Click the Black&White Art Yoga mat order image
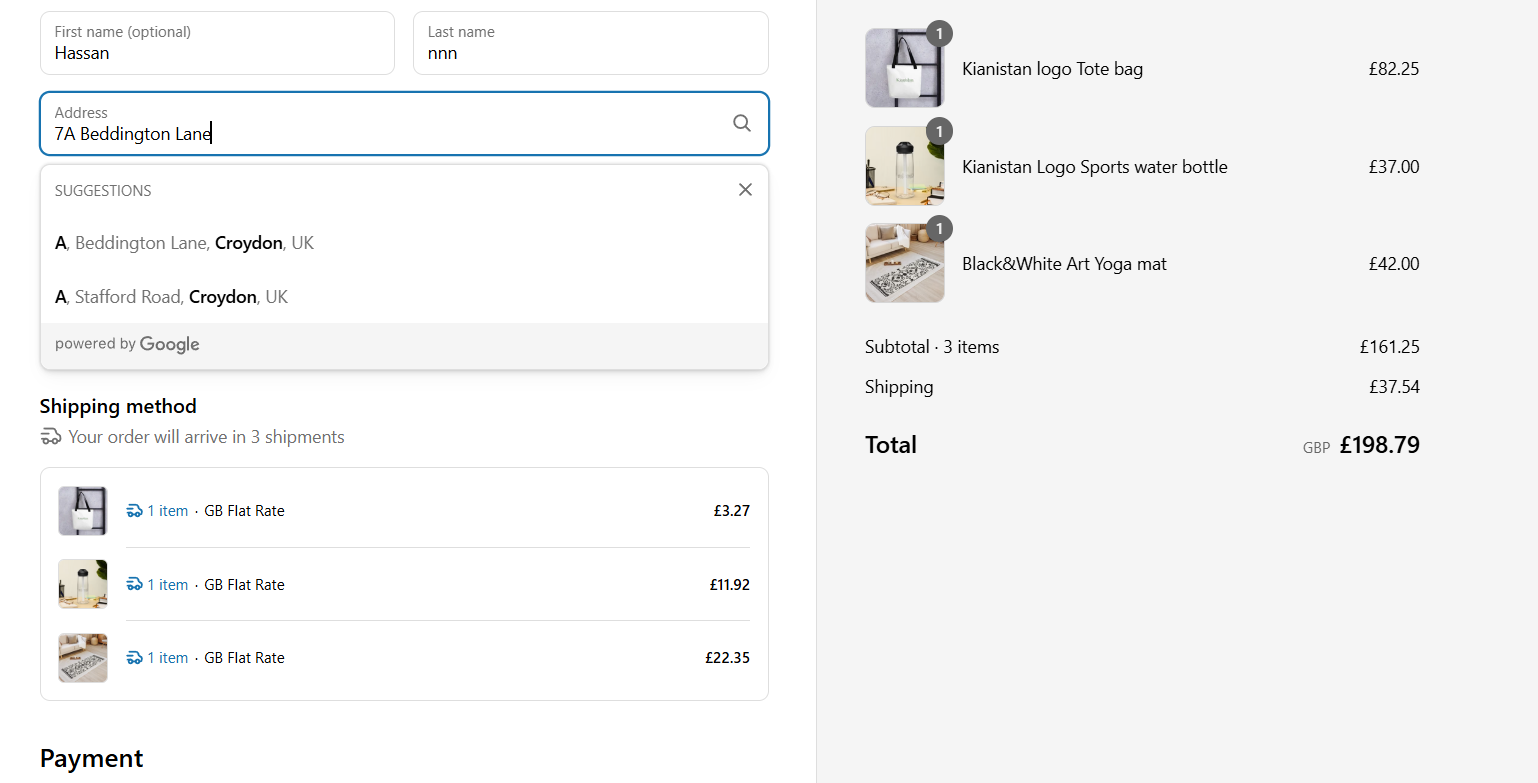The width and height of the screenshot is (1538, 783). [x=904, y=264]
